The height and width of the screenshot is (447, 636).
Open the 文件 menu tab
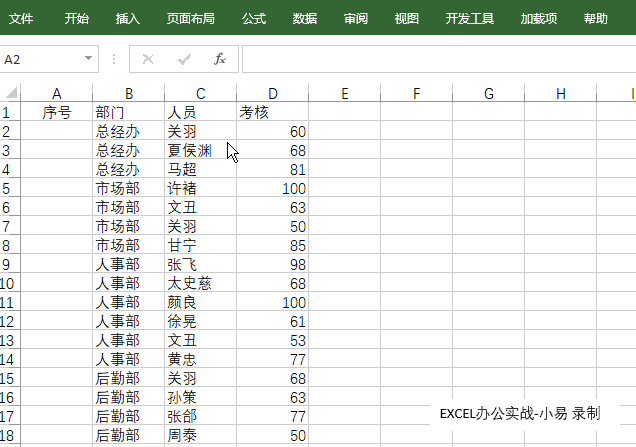[21, 18]
